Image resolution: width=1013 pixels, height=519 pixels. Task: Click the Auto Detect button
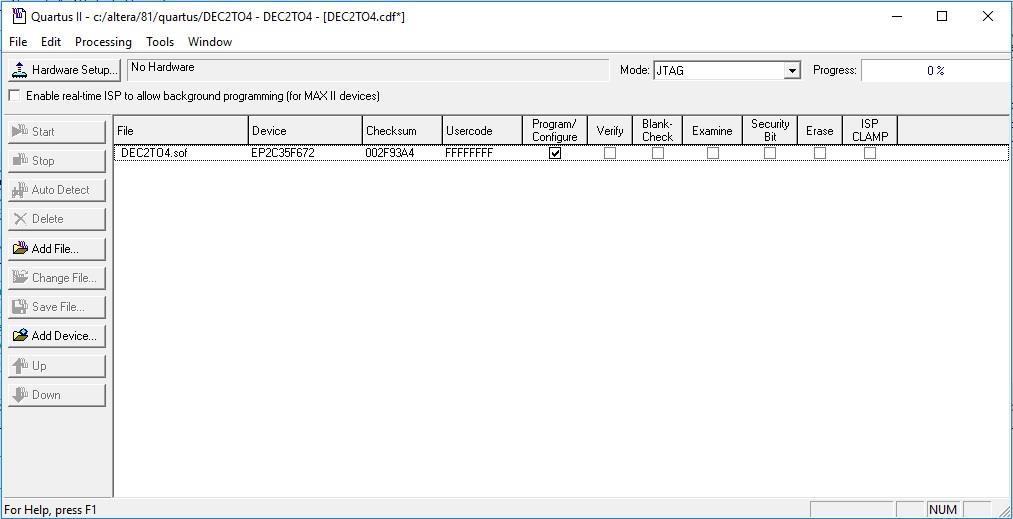(x=56, y=189)
